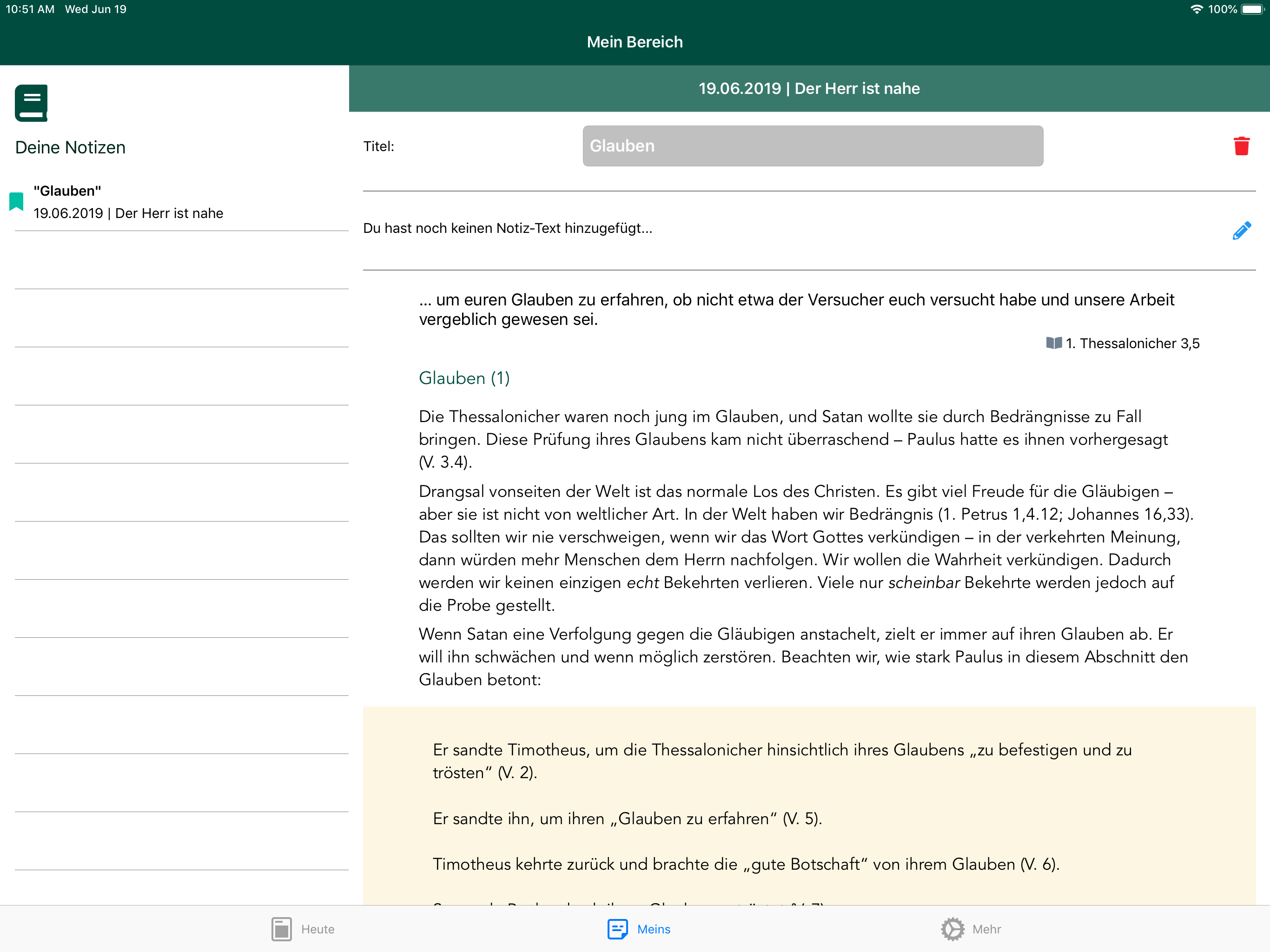Tap the Mein Bereich title bar
The height and width of the screenshot is (952, 1270).
(635, 42)
